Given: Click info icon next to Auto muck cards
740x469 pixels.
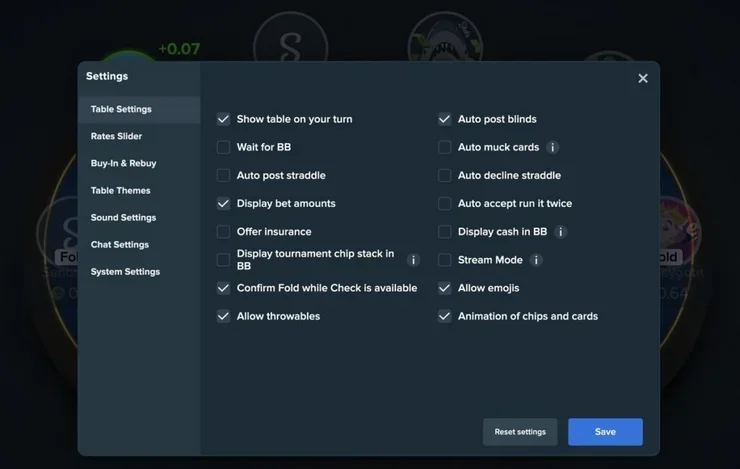Looking at the screenshot, I should pos(553,147).
